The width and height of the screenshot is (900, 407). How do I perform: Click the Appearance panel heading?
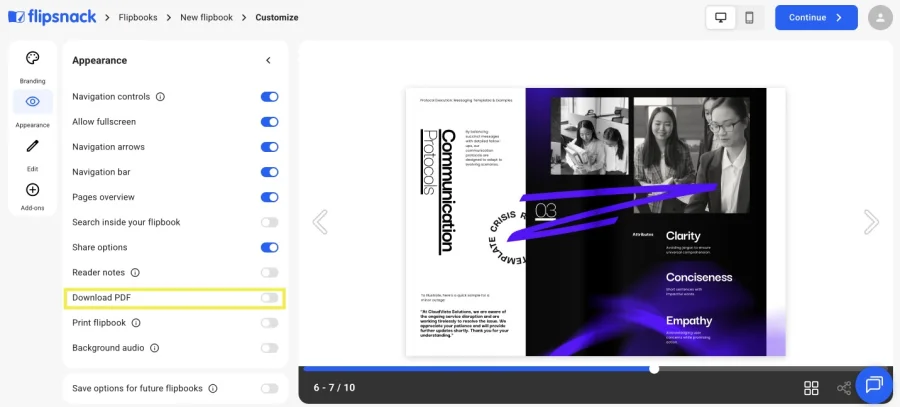(x=100, y=60)
